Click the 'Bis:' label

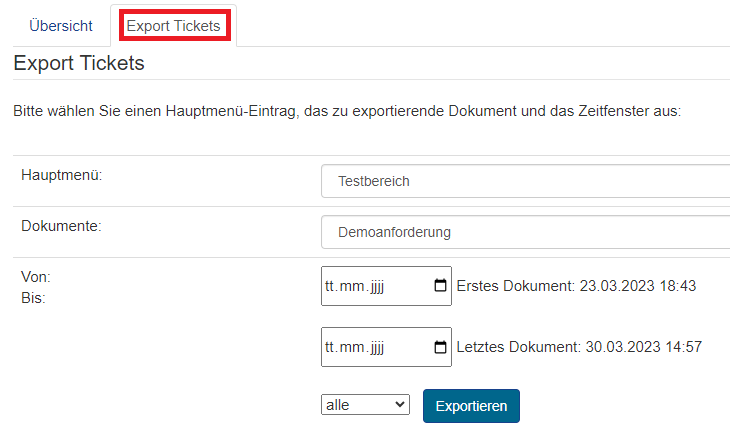click(33, 297)
